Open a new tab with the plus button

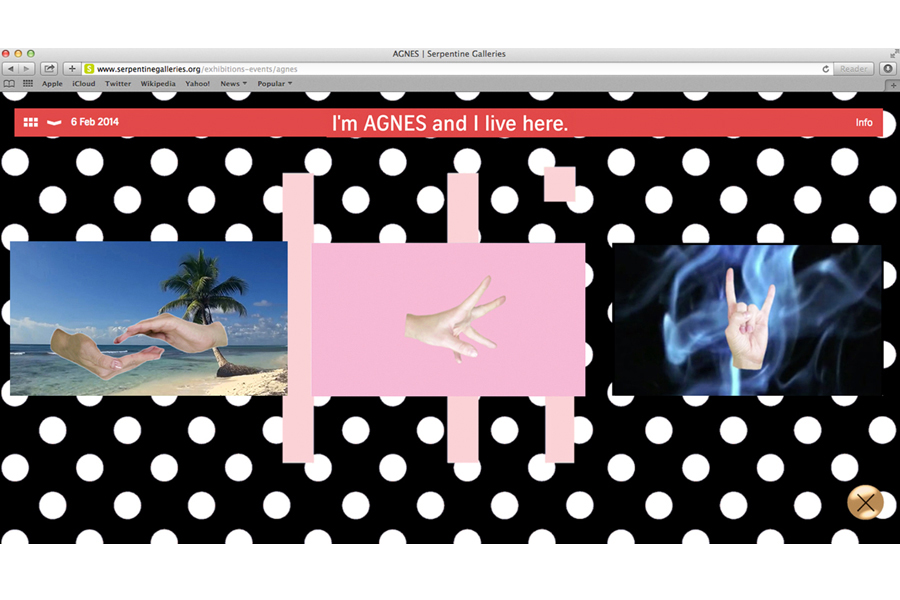(893, 85)
